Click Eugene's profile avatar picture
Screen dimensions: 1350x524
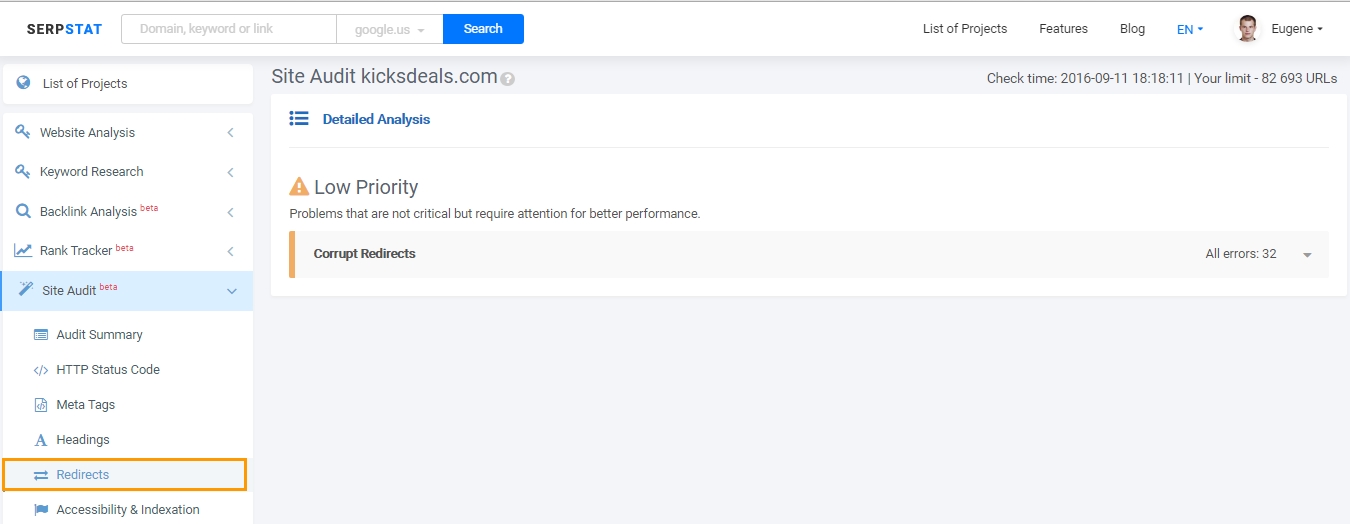point(1247,29)
